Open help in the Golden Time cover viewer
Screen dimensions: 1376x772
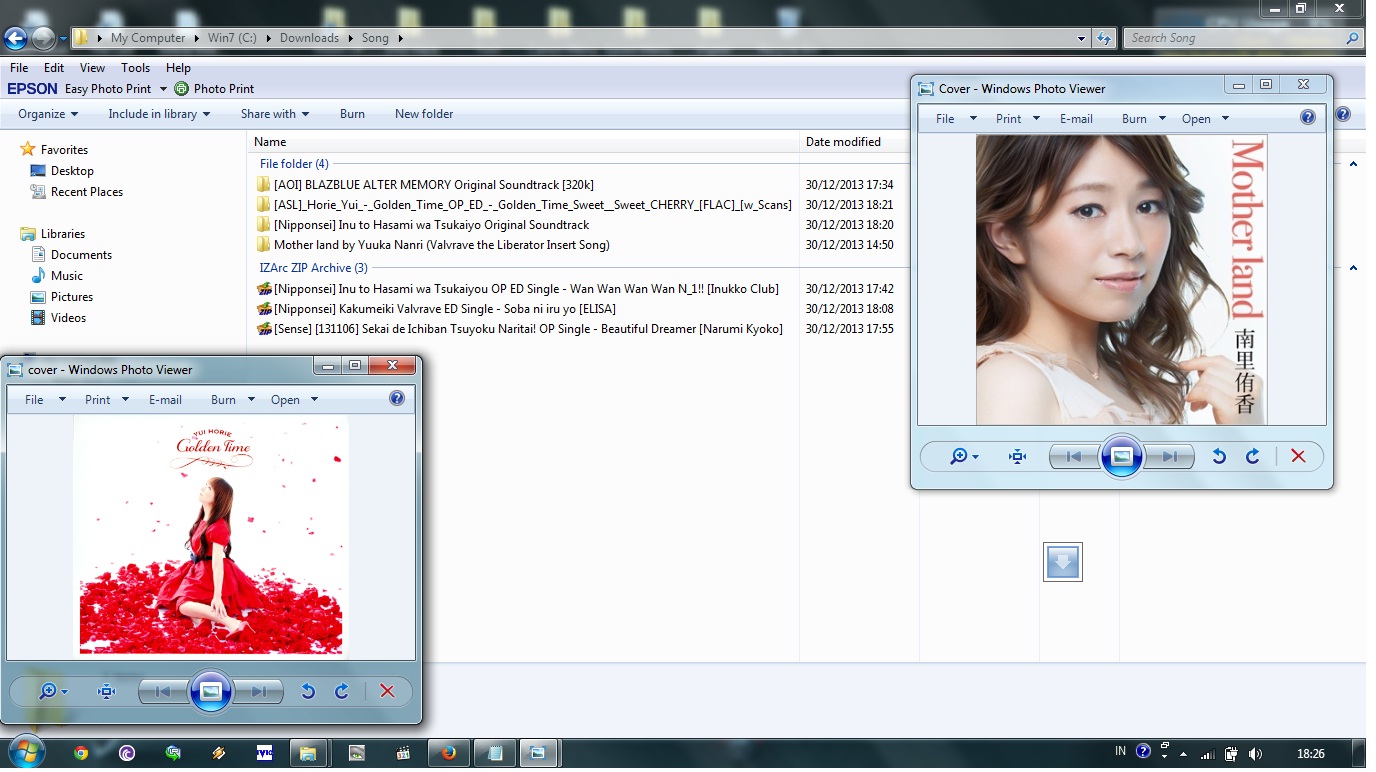pos(397,399)
